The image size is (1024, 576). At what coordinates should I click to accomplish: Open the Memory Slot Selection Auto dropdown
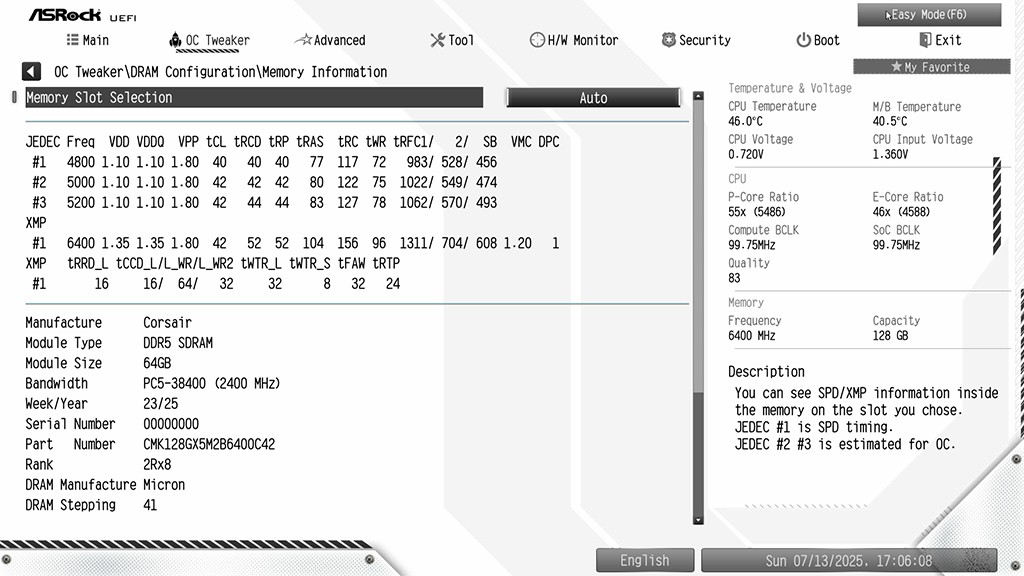point(593,98)
